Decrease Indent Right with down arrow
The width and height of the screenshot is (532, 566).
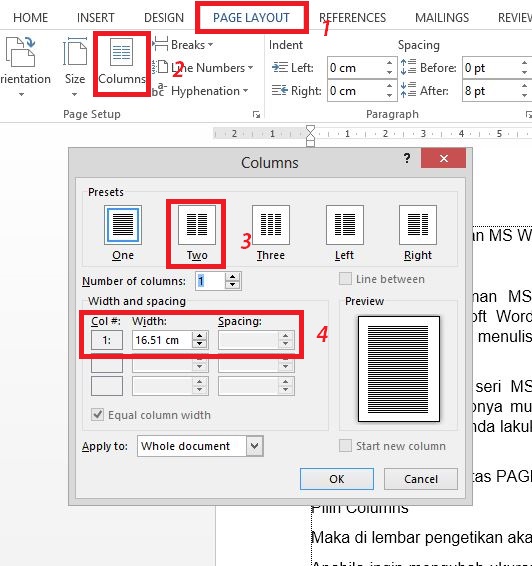click(x=389, y=96)
